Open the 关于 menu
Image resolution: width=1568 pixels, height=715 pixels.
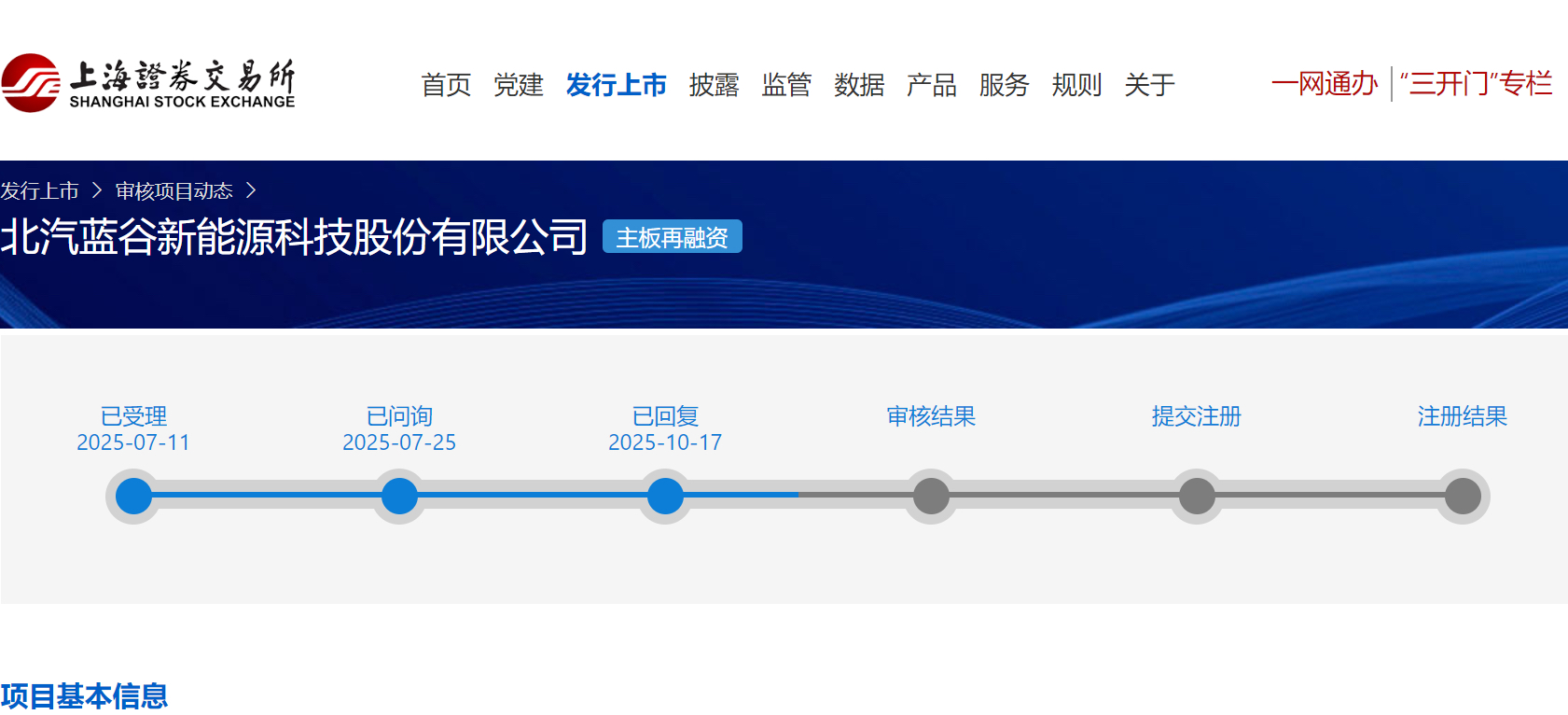click(x=1149, y=85)
